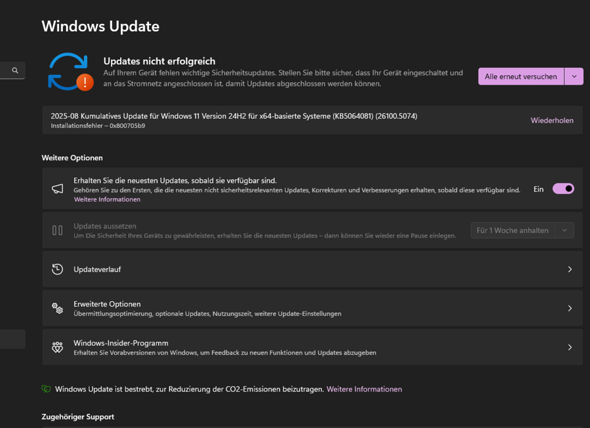Viewport: 590px width, 428px height.
Task: Click the Erweiterte Optionen gears icon
Action: point(57,308)
